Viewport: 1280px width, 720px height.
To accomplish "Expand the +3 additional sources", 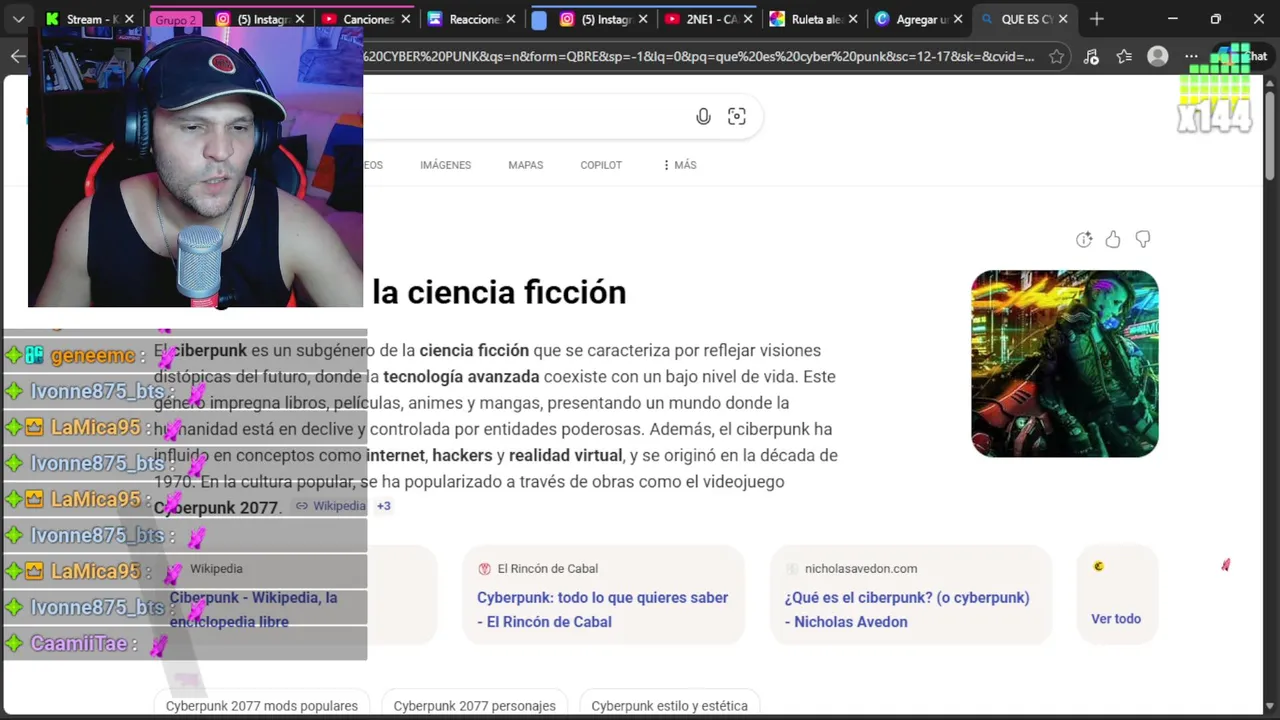I will [x=383, y=506].
